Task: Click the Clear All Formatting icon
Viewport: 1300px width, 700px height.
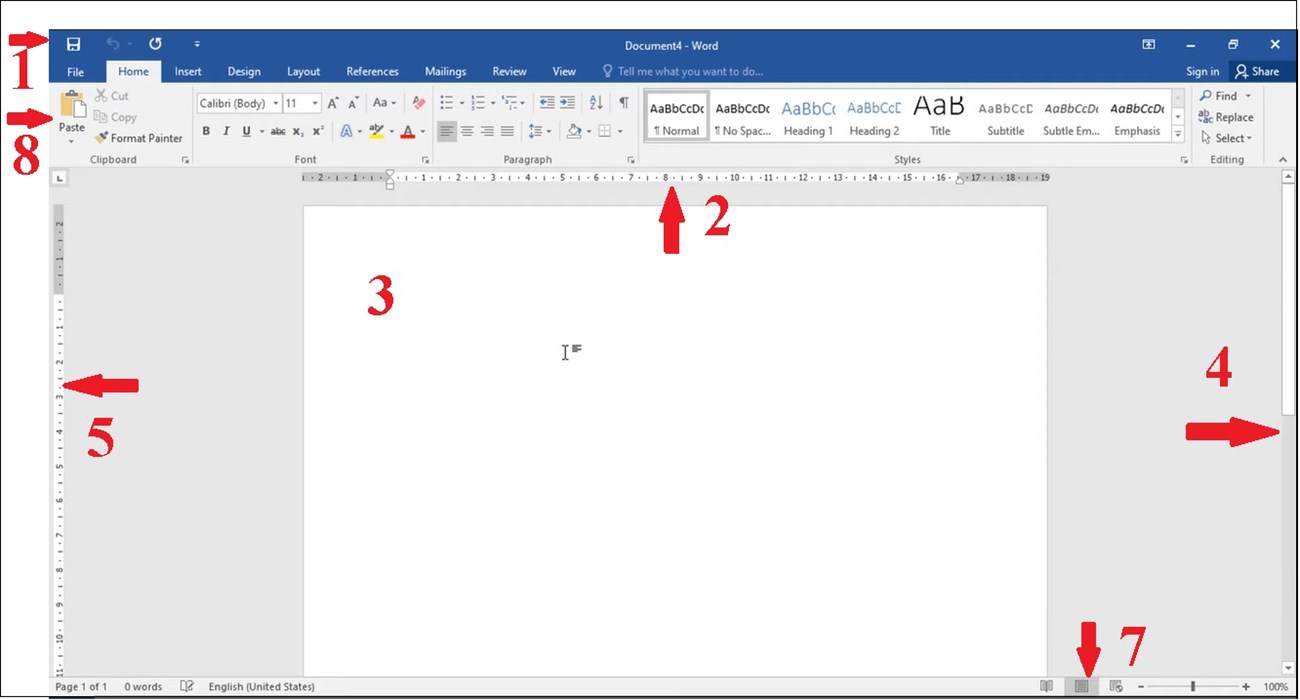Action: pos(419,103)
